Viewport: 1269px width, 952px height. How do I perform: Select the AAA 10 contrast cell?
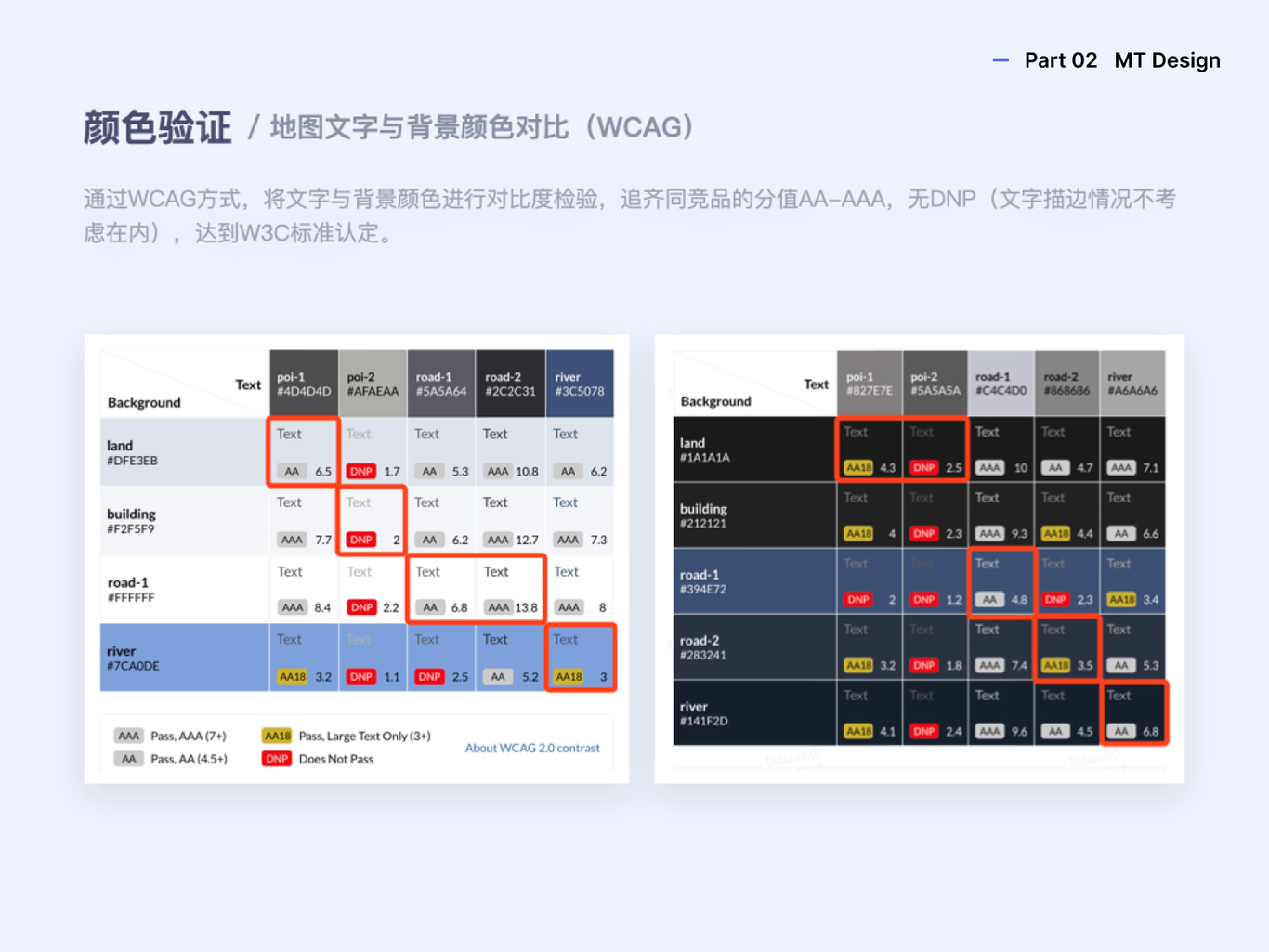(x=1001, y=450)
